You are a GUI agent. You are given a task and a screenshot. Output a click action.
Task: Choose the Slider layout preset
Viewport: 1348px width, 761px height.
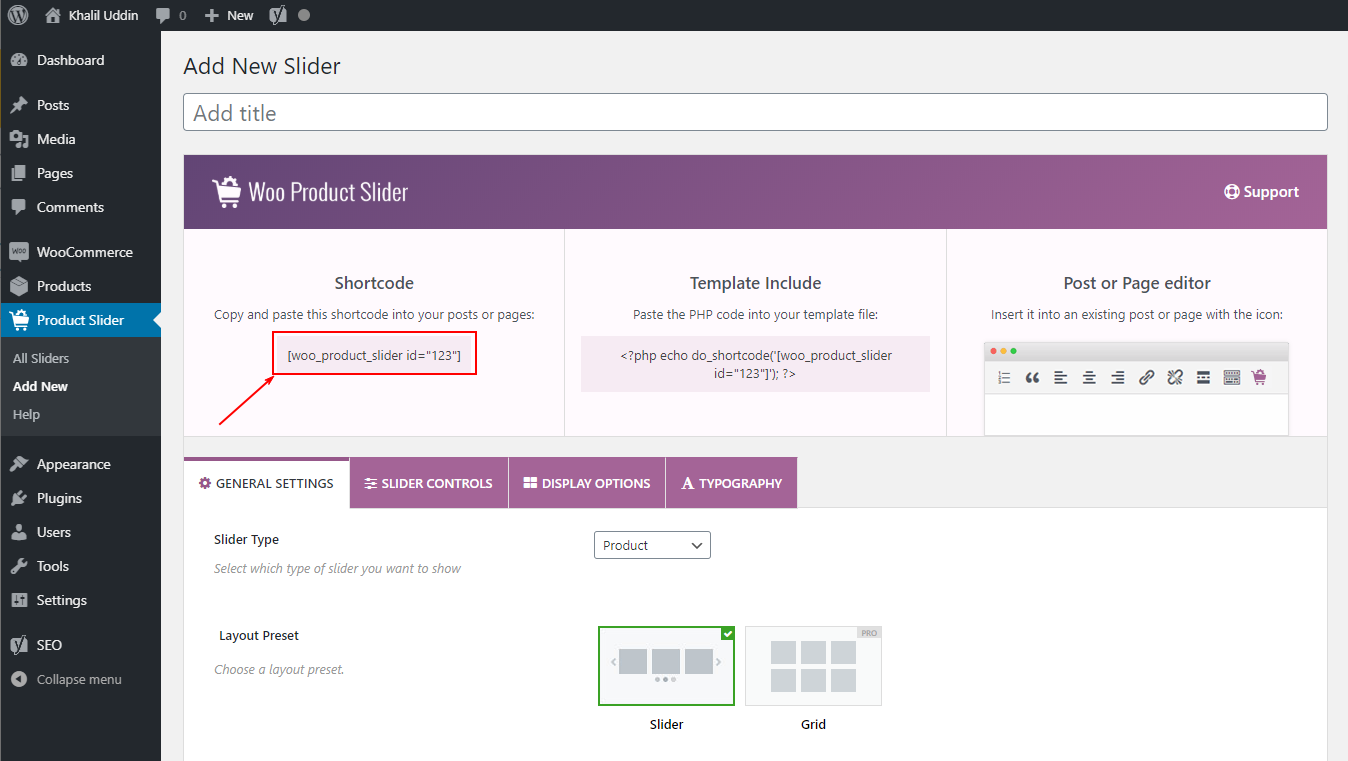click(666, 666)
